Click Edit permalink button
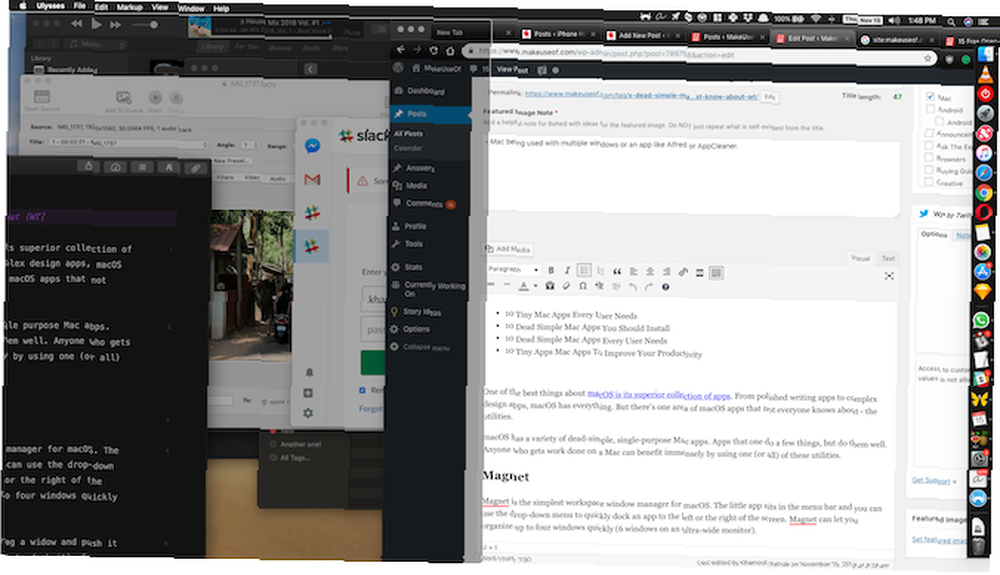Screen dimensions: 1000x575 (x=770, y=97)
